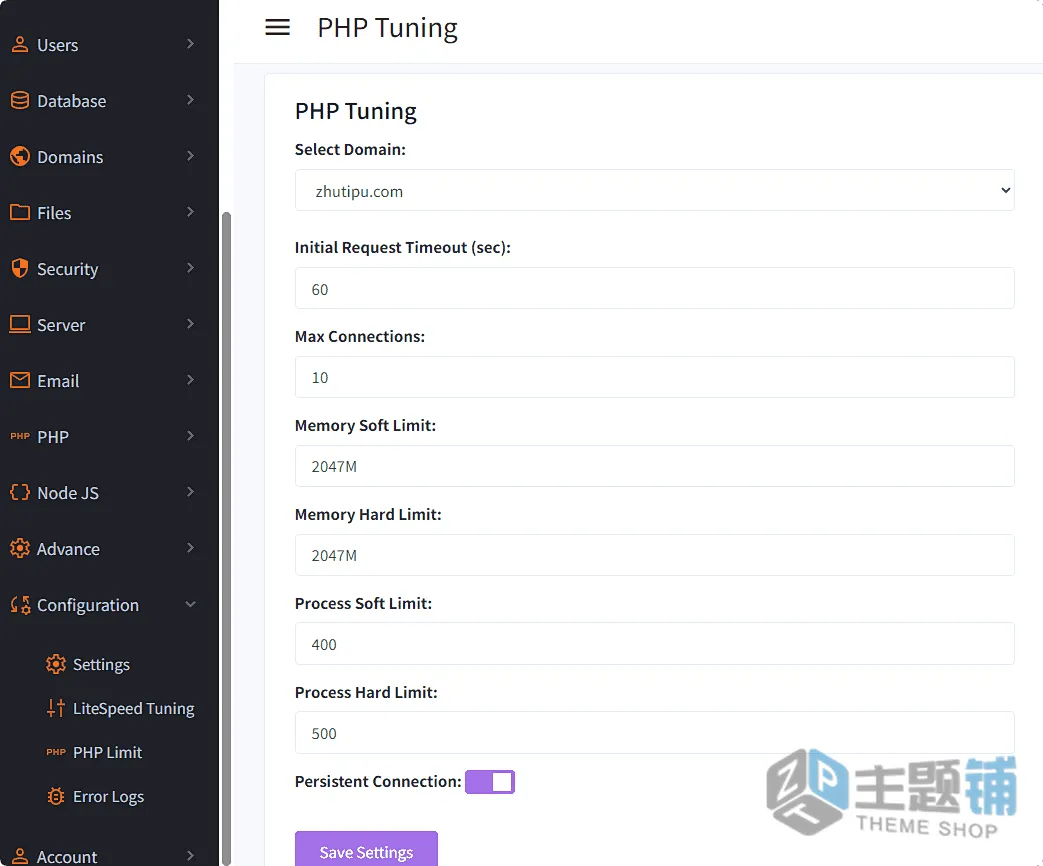Click the PHP badge icon beside PHP menu
Screen dimensions: 1043x866
coord(20,436)
